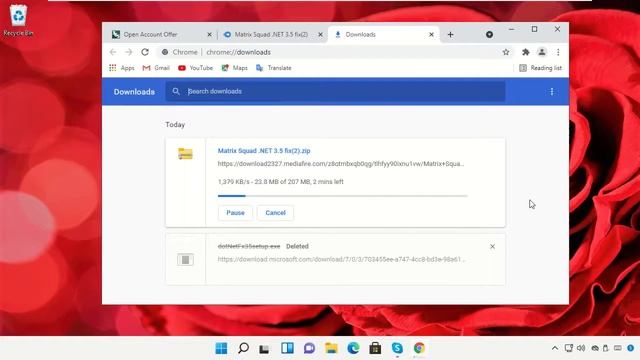Open the Chrome three-dot menu
This screenshot has width=640, height=360.
(558, 52)
